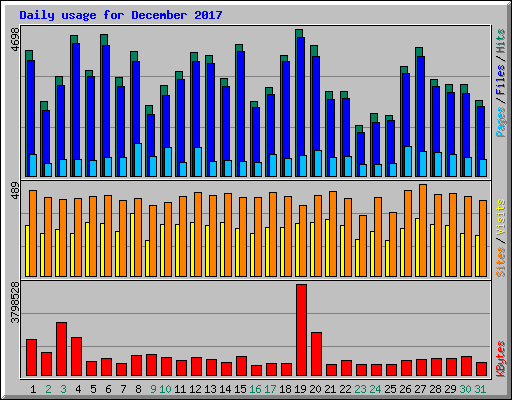Viewport: 512px width, 400px height.
Task: Click the 'Visits' legend label
Action: 500,218
